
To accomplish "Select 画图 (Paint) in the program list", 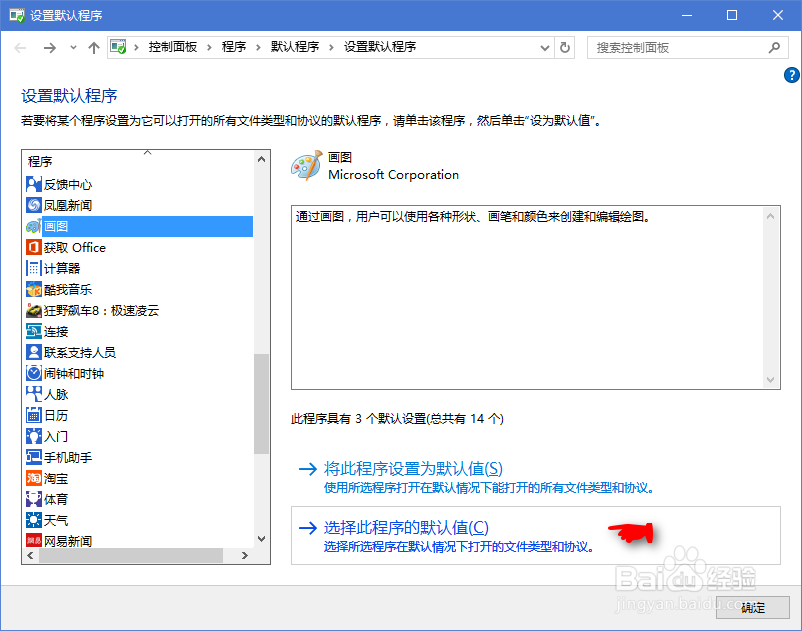I will click(x=65, y=226).
